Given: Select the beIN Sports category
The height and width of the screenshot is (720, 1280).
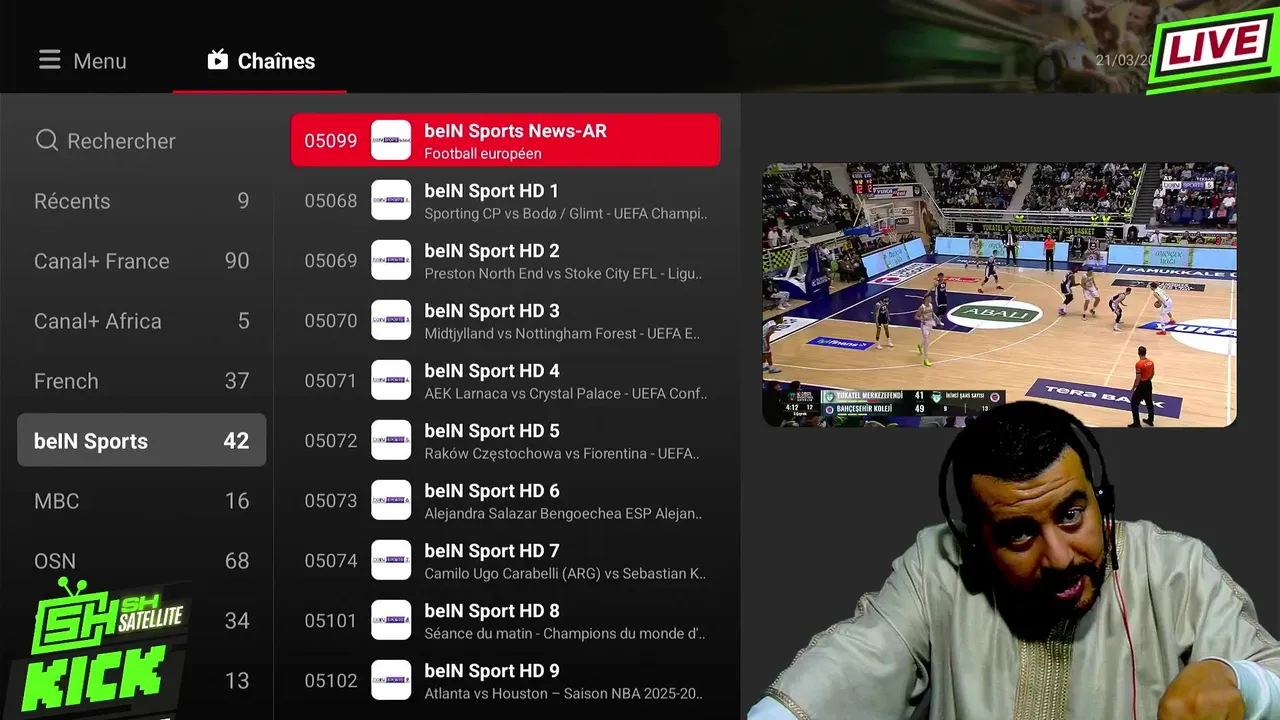Looking at the screenshot, I should [142, 440].
